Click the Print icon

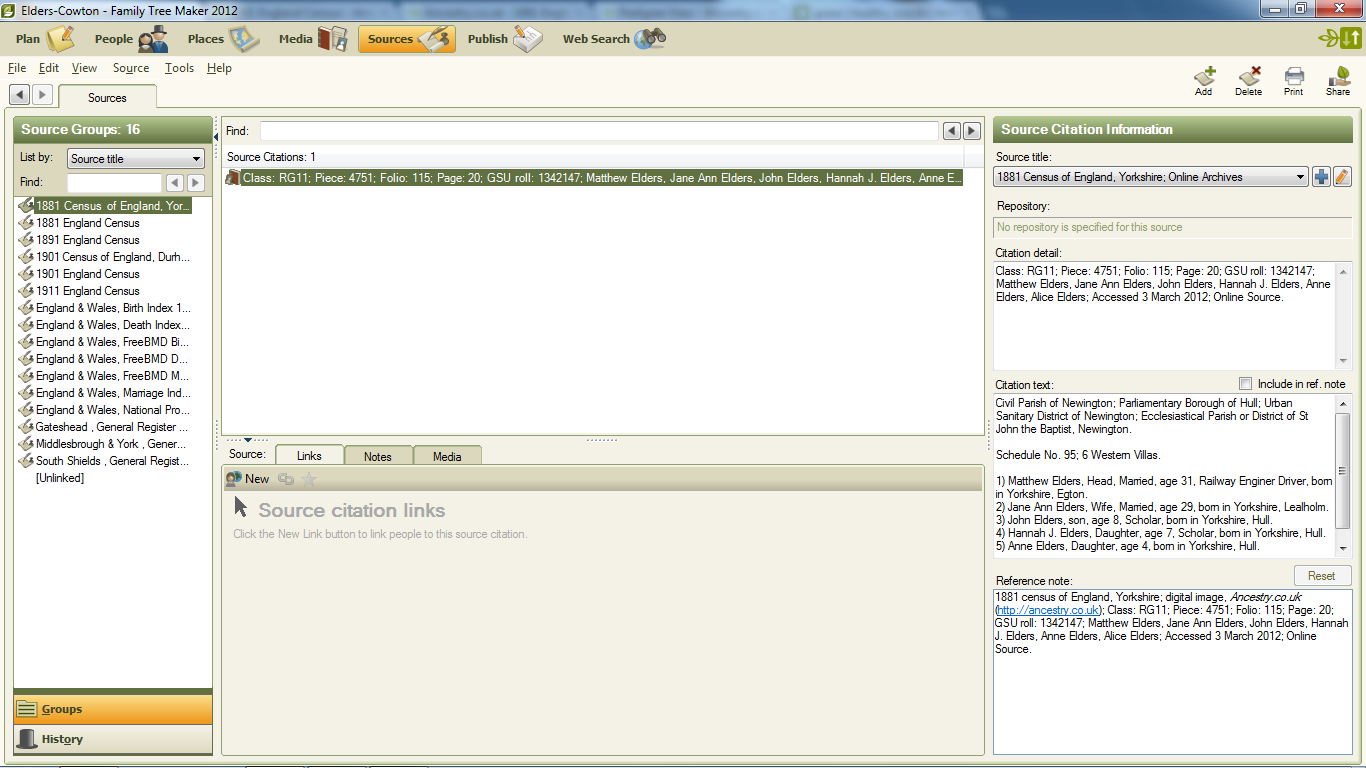[x=1294, y=81]
